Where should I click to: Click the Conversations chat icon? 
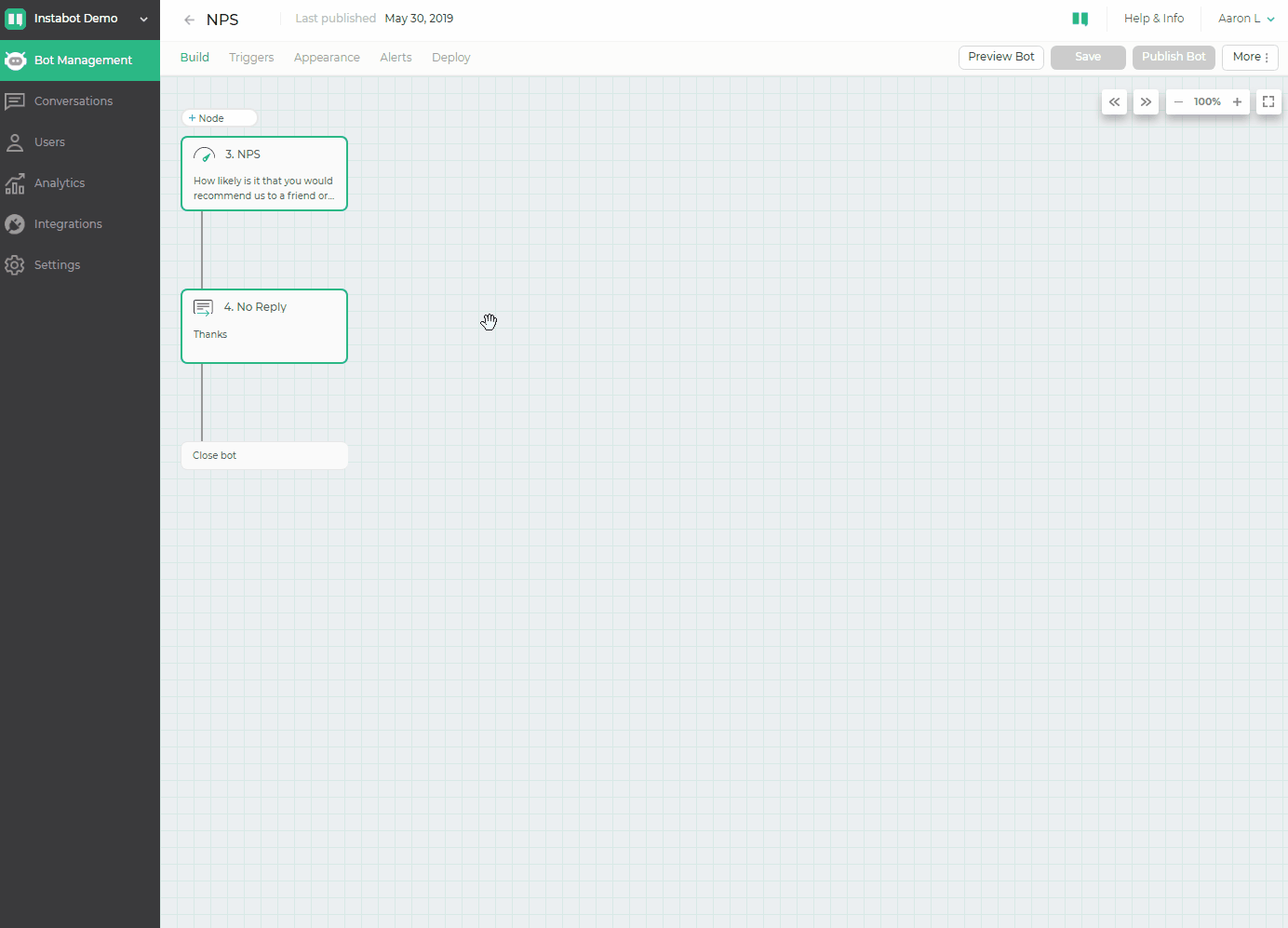tap(15, 101)
